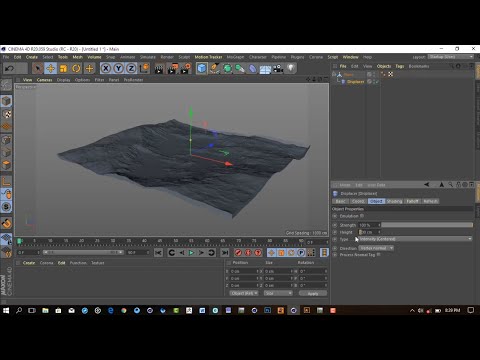Switch to Shading tab
Image resolution: width=480 pixels, height=360 pixels.
point(394,201)
